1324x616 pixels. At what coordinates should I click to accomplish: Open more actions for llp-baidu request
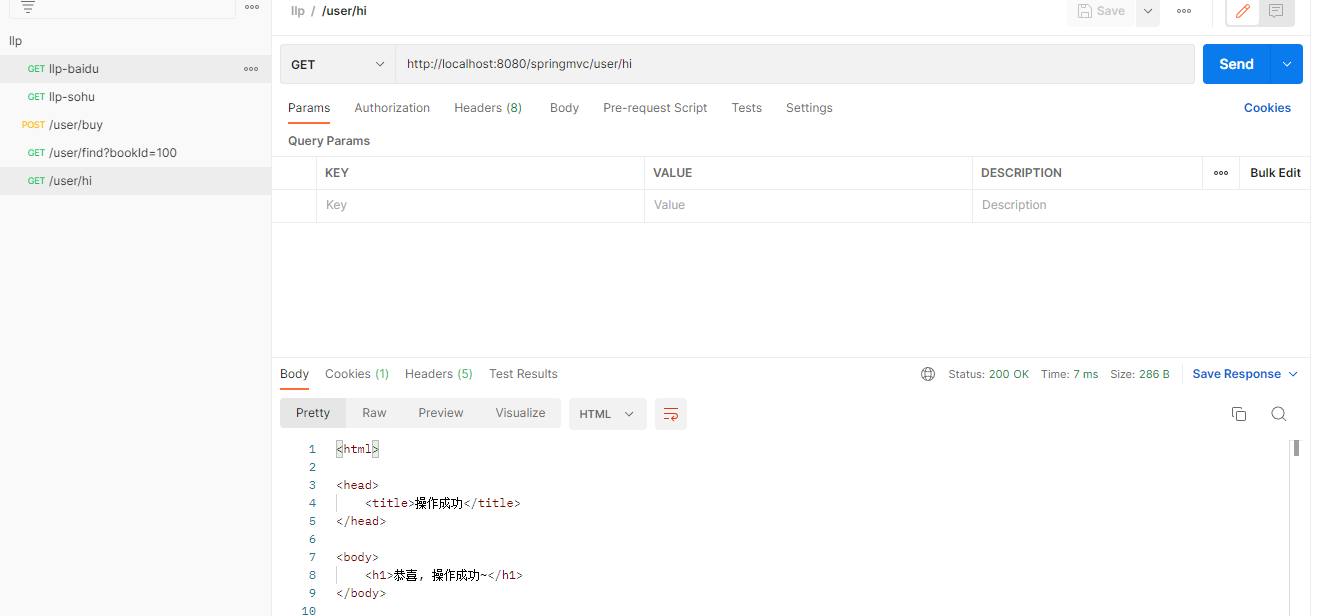pos(251,69)
